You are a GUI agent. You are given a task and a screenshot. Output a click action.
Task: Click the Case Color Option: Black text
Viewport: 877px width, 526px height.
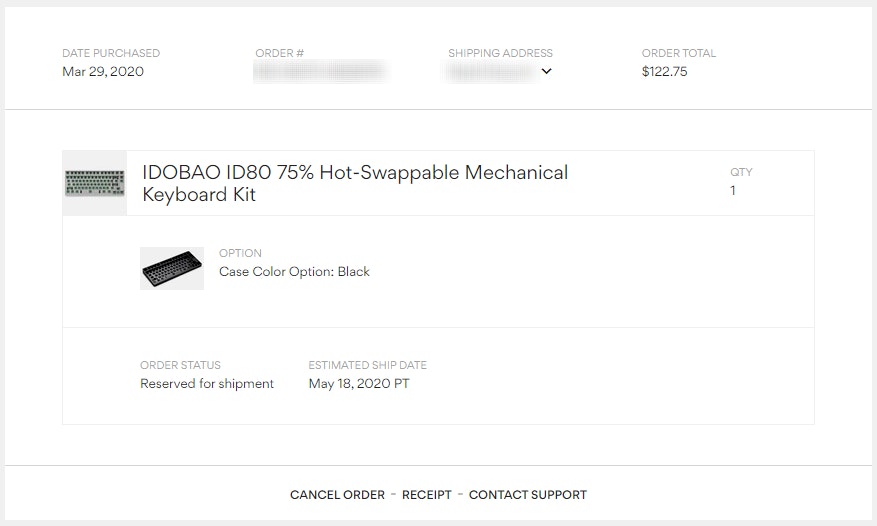[294, 272]
